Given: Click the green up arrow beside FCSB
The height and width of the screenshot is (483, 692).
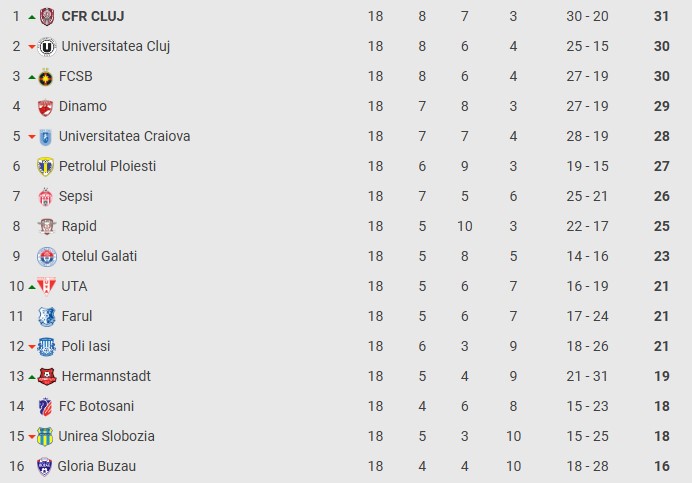Looking at the screenshot, I should 32,77.
